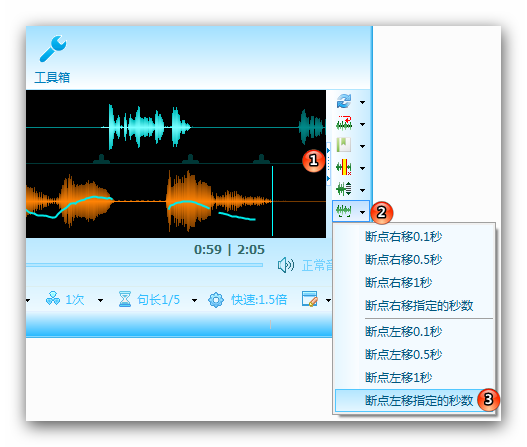Click the 快速:1.5倍 speed label
The width and height of the screenshot is (527, 447).
(x=259, y=299)
